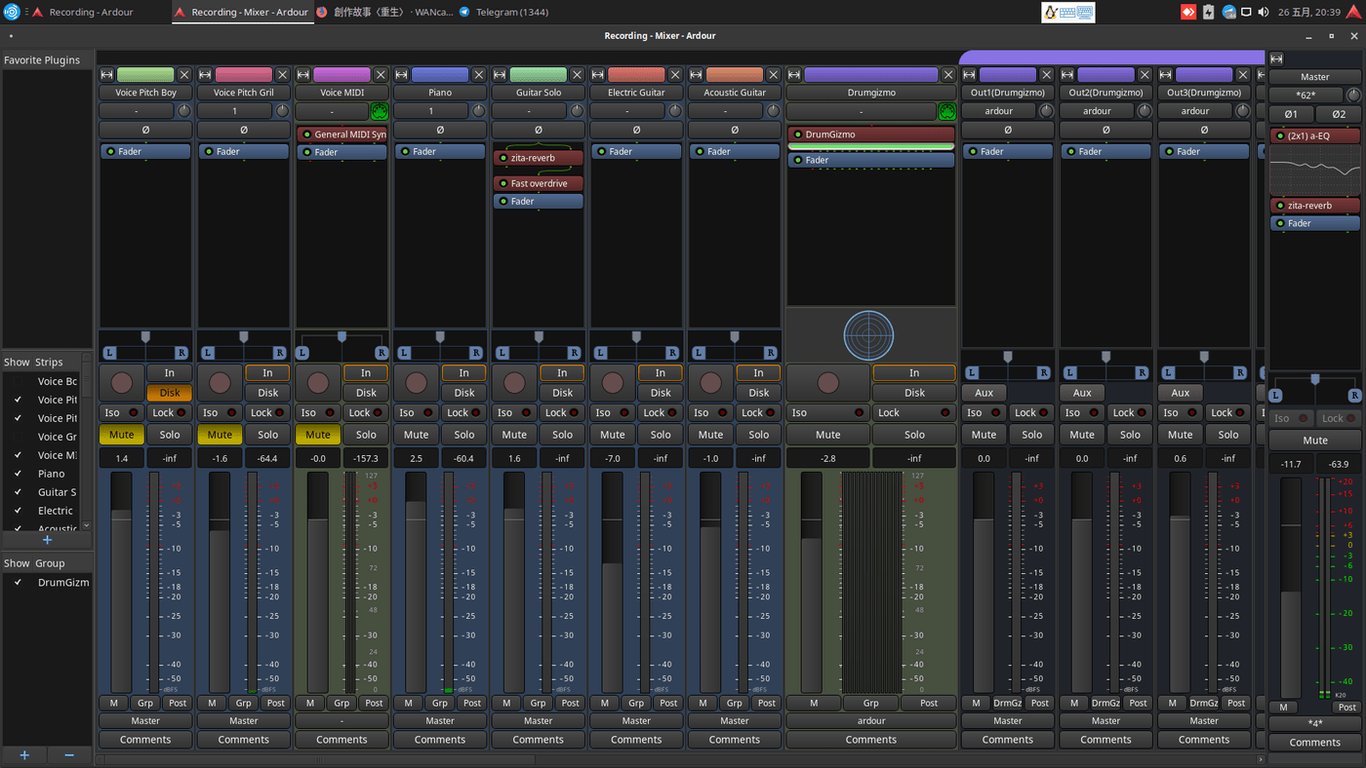The width and height of the screenshot is (1366, 768).
Task: Click trim knob on Out1(Drumgizmo) strip
Action: [1046, 111]
